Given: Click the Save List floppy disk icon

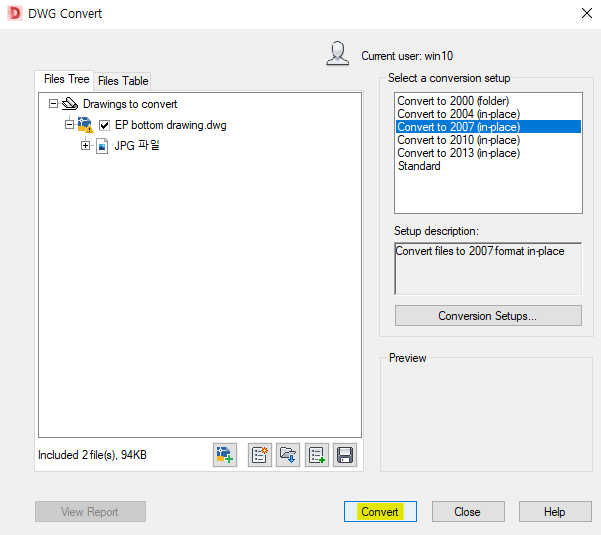Looking at the screenshot, I should 345,455.
